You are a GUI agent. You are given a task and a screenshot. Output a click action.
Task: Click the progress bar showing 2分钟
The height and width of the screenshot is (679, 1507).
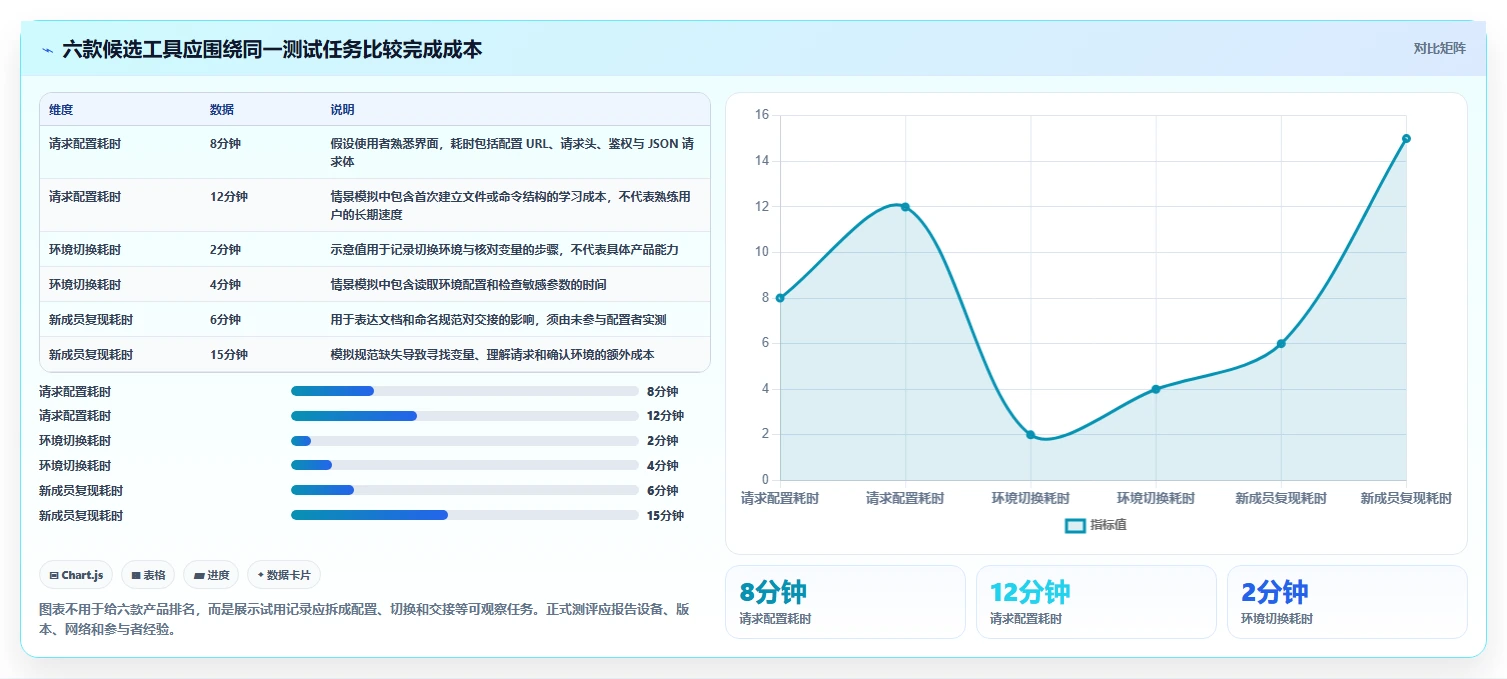(x=464, y=441)
